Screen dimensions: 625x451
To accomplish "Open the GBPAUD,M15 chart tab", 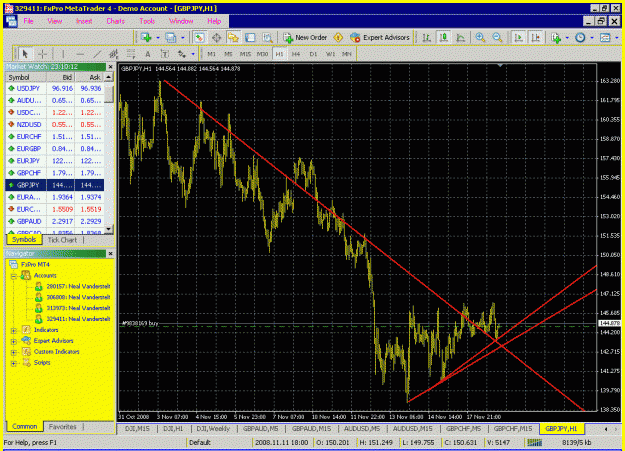I will (311, 429).
